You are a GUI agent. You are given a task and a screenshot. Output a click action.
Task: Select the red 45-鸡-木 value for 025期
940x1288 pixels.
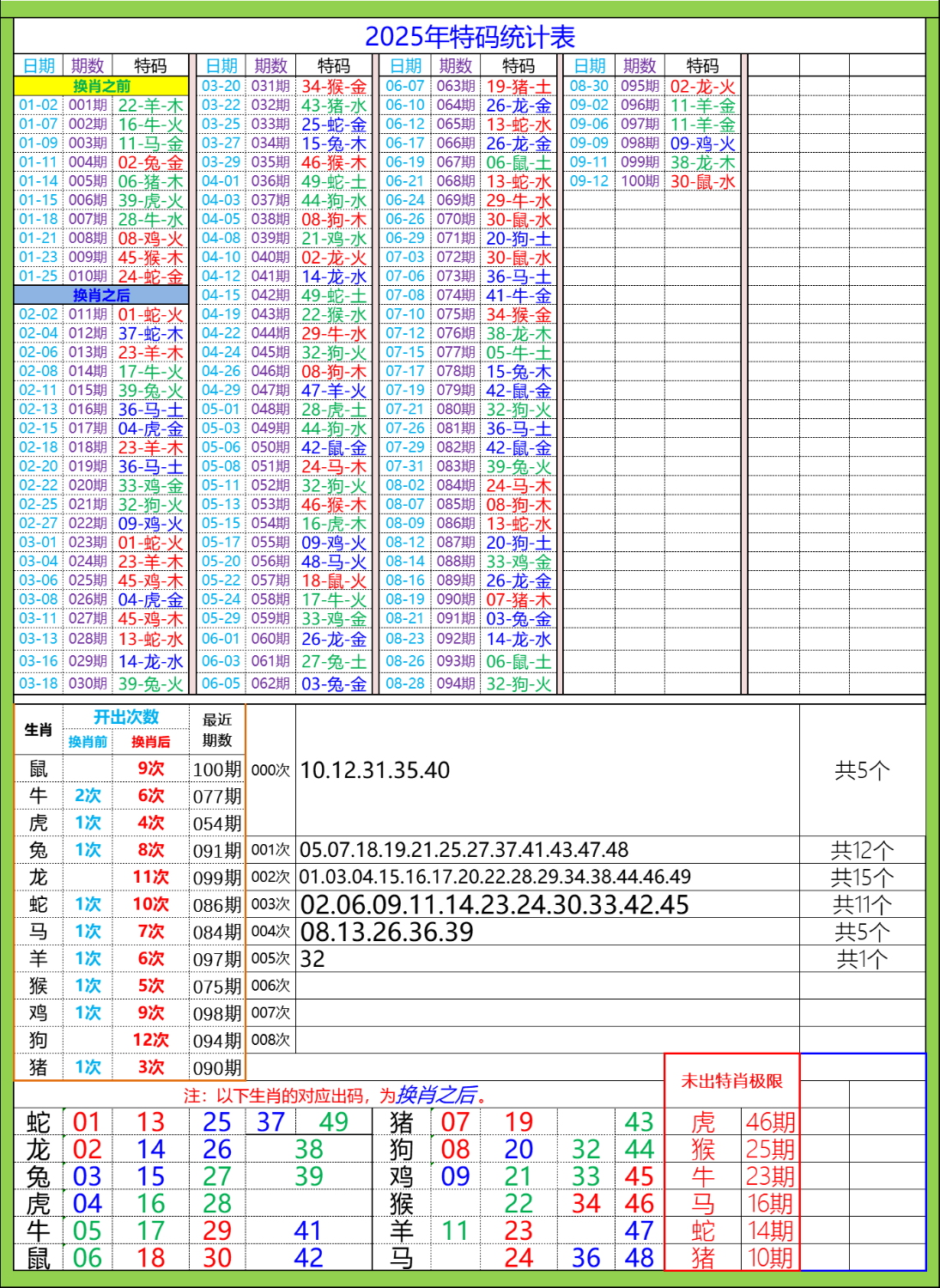(153, 580)
